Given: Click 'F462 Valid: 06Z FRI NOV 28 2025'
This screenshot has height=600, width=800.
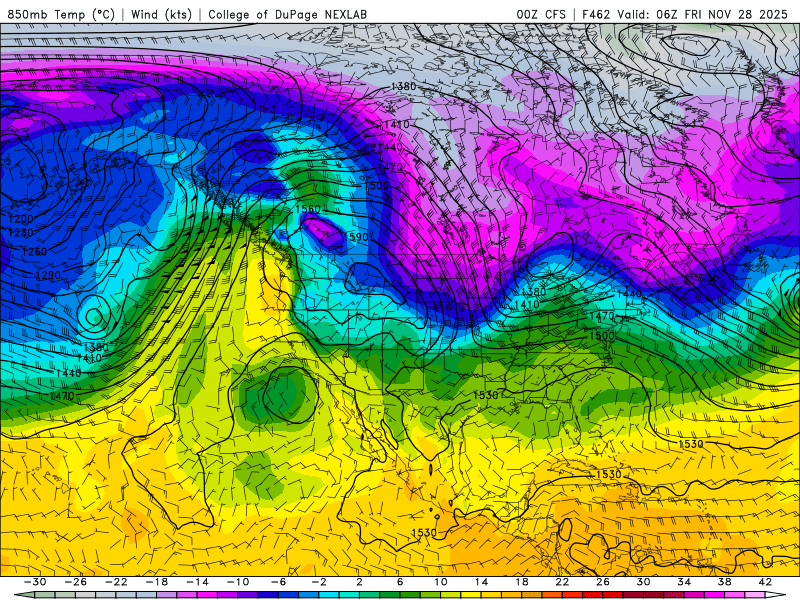Looking at the screenshot, I should point(684,14).
